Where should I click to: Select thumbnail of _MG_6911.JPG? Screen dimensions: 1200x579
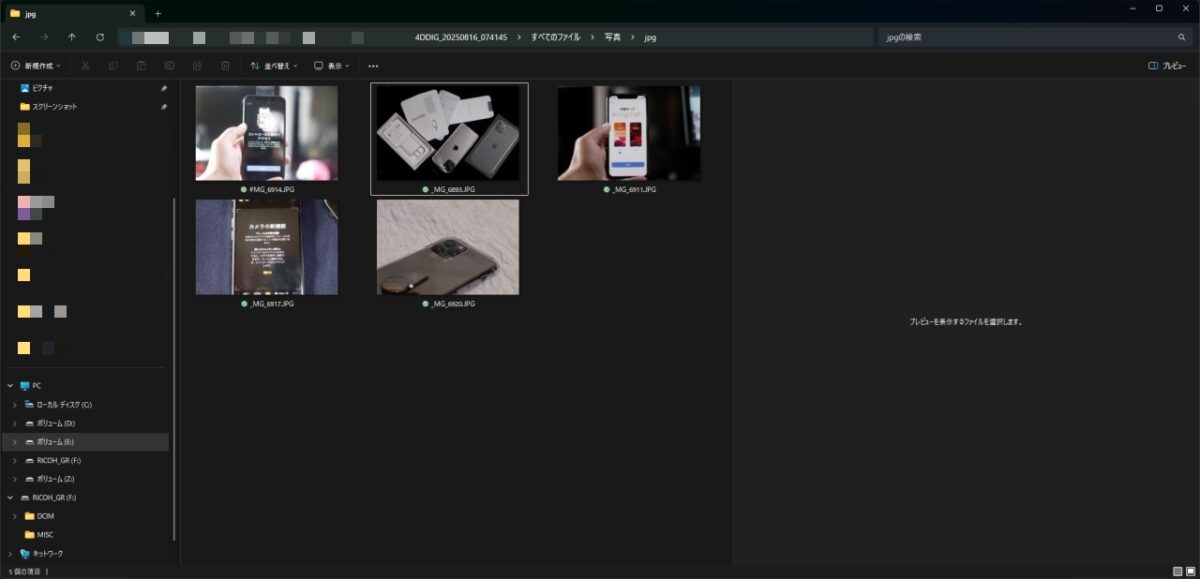629,133
